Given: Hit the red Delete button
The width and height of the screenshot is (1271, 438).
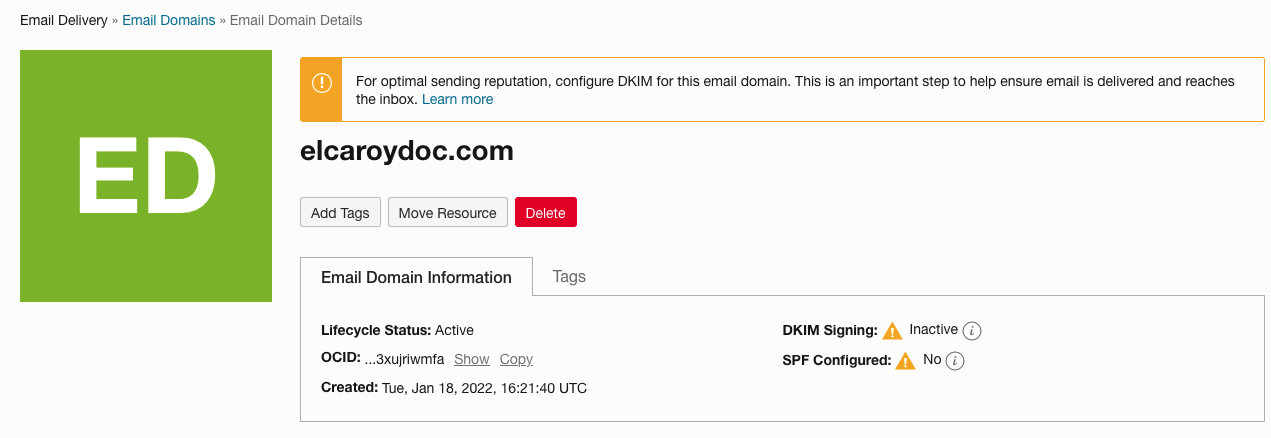Looking at the screenshot, I should pos(545,213).
